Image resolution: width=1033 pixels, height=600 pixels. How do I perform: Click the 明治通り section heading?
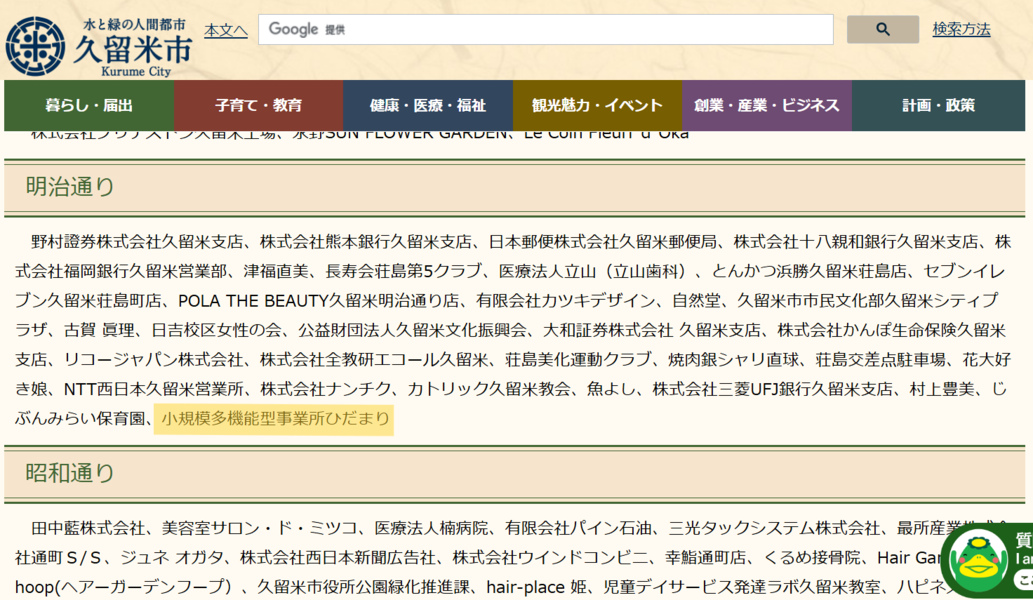(x=70, y=187)
